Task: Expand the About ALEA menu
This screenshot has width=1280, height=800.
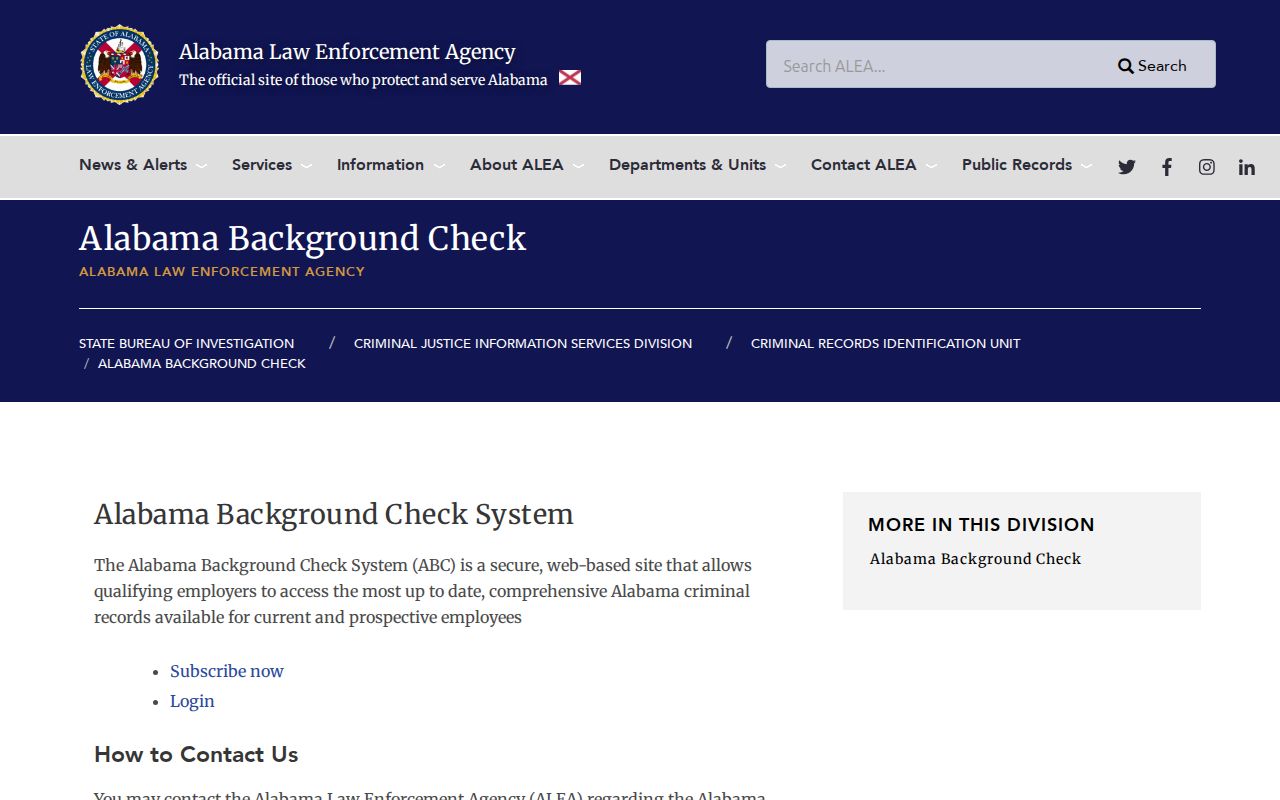Action: 527,165
